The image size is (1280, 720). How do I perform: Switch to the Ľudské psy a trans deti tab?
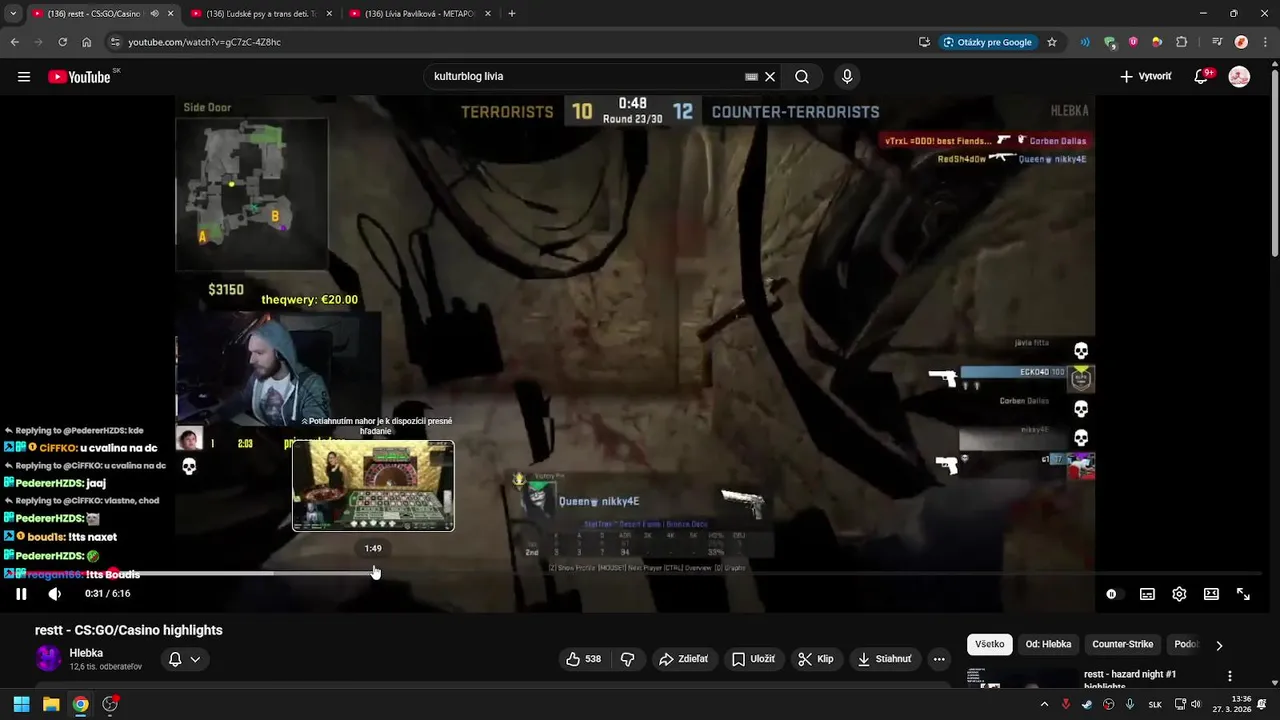tap(261, 14)
